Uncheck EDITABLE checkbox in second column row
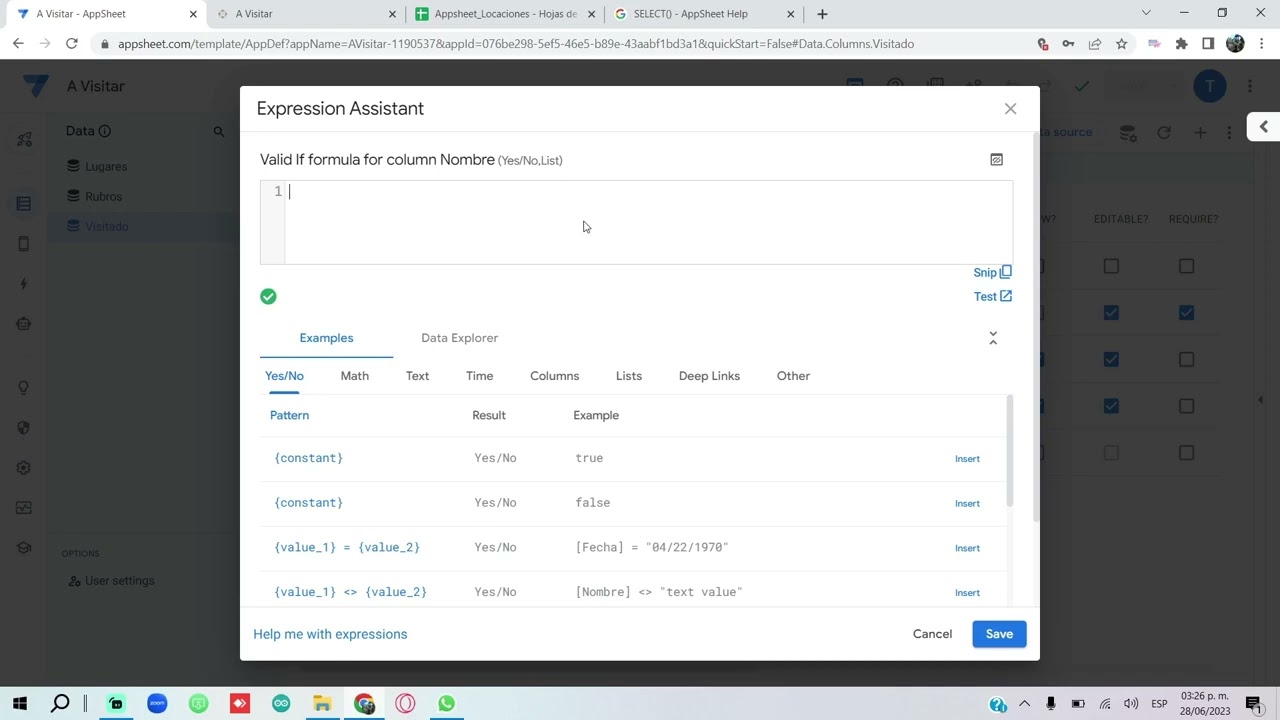 tap(1111, 313)
